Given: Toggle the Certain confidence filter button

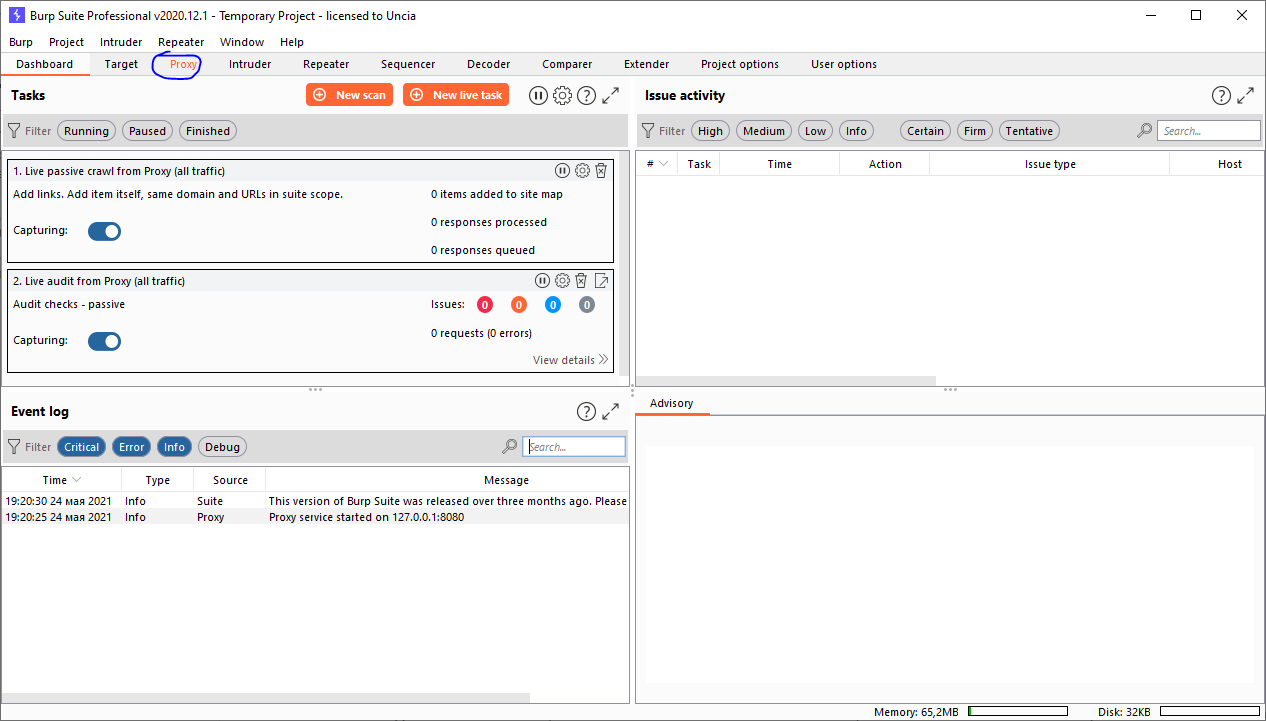Looking at the screenshot, I should (925, 131).
